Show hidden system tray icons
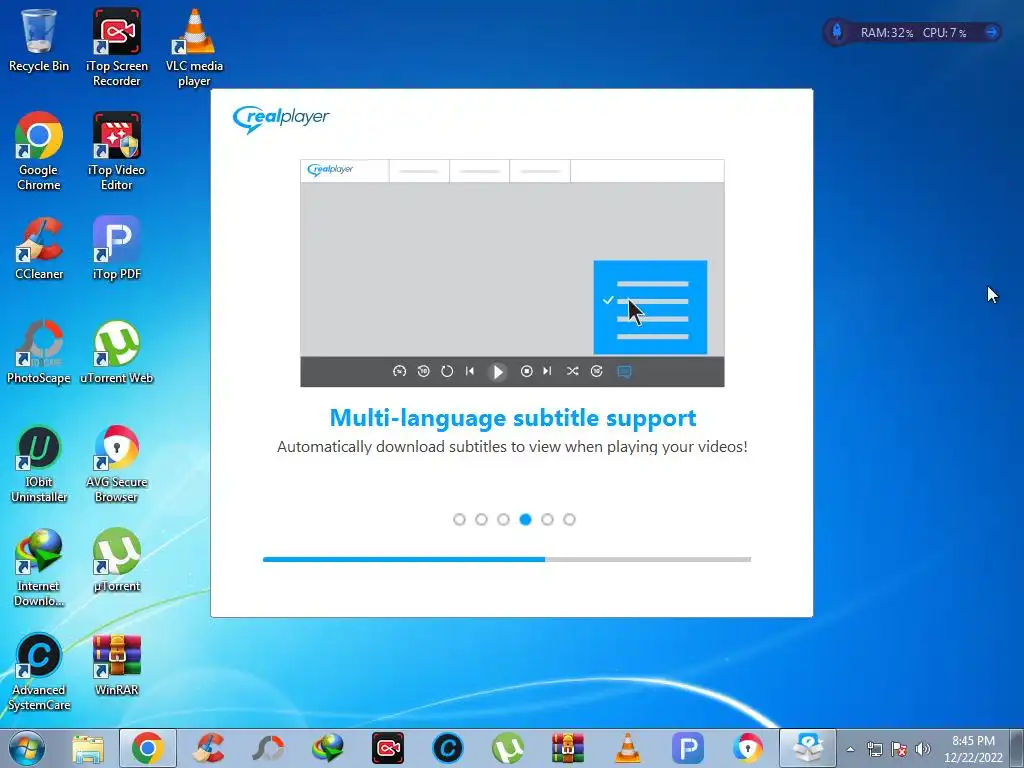Image resolution: width=1024 pixels, height=768 pixels. click(850, 749)
